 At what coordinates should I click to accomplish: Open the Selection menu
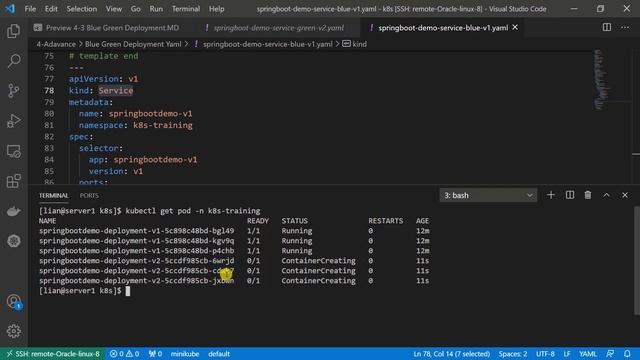click(82, 9)
